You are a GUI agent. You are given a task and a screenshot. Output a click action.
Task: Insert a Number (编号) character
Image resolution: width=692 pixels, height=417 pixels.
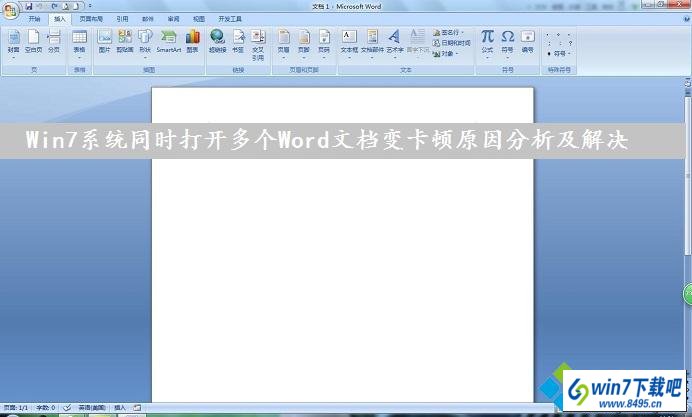click(527, 42)
